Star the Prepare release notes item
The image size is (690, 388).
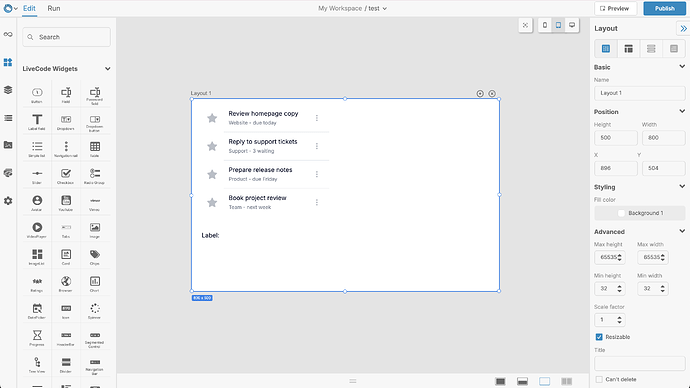coord(212,174)
